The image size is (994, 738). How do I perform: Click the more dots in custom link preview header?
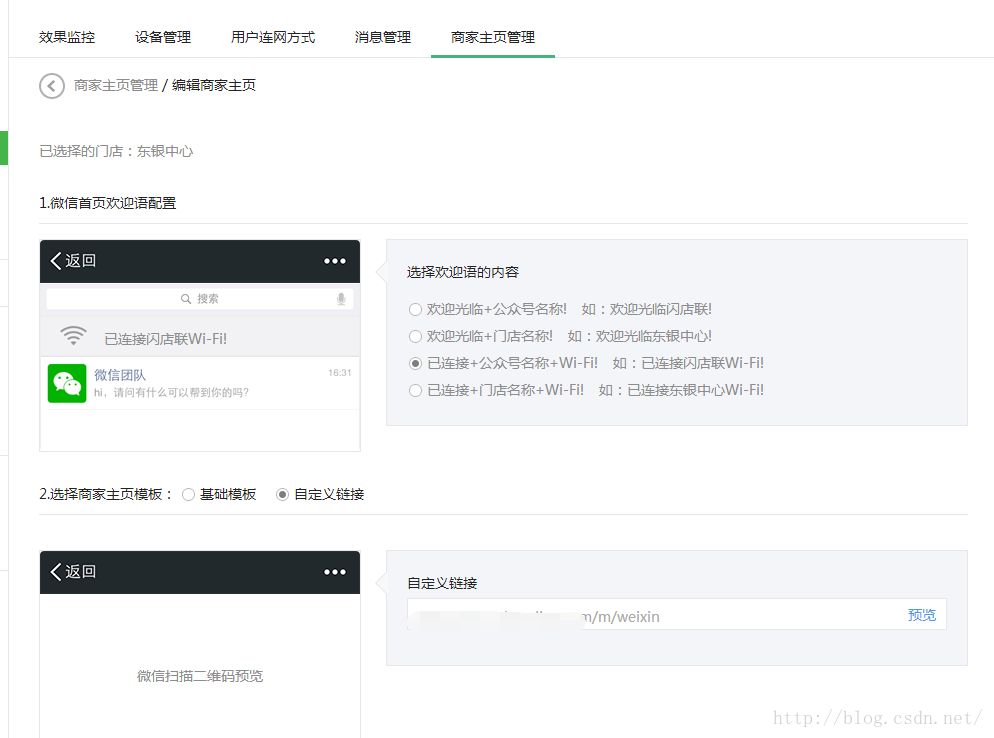pos(335,572)
